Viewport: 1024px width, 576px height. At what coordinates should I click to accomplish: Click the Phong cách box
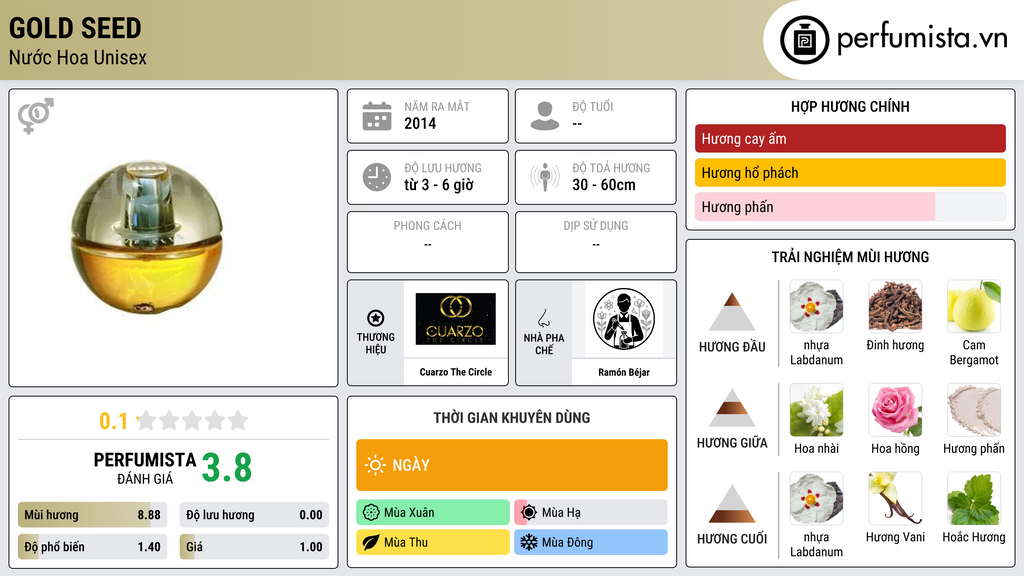point(428,242)
